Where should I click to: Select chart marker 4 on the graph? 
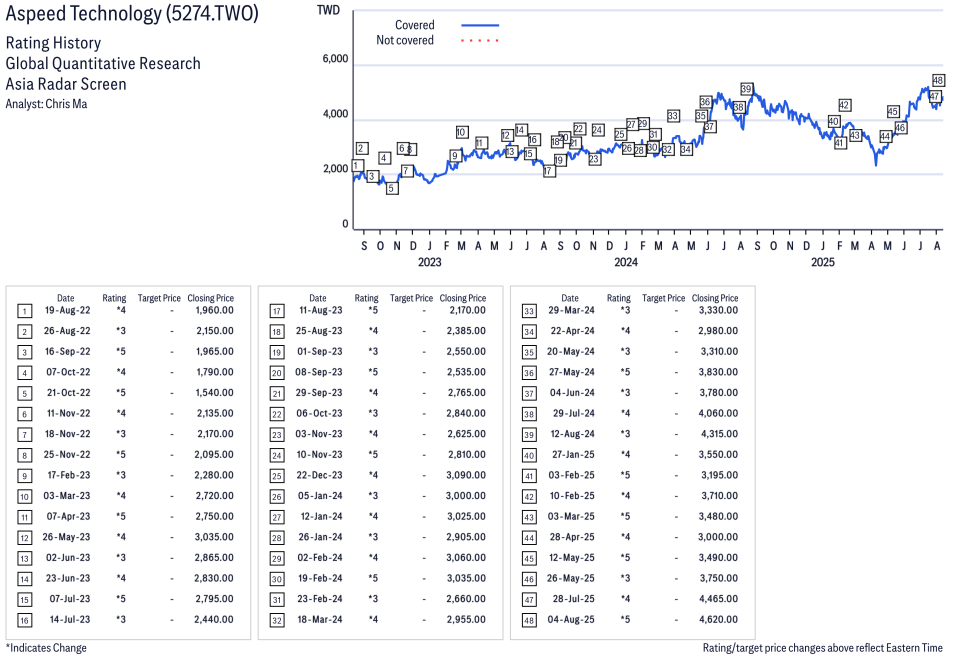[384, 158]
